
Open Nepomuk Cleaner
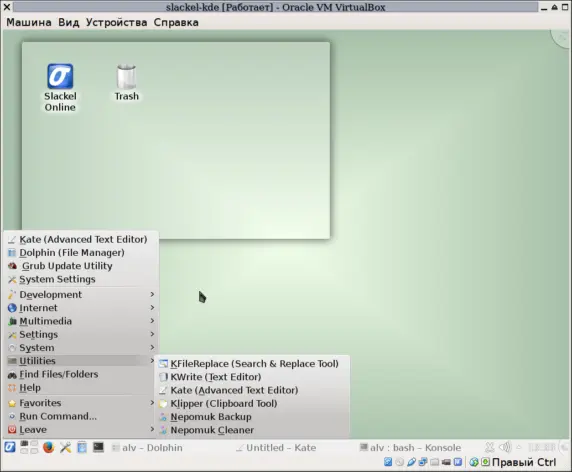click(x=252, y=430)
